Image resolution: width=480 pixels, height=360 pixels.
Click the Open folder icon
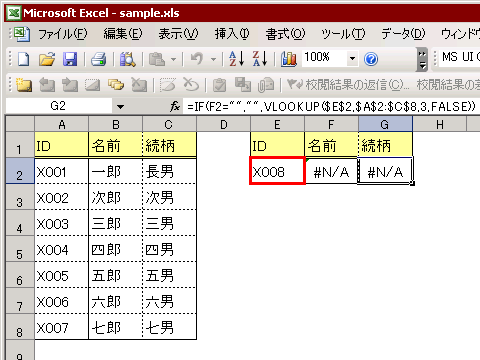pyautogui.click(x=47, y=59)
